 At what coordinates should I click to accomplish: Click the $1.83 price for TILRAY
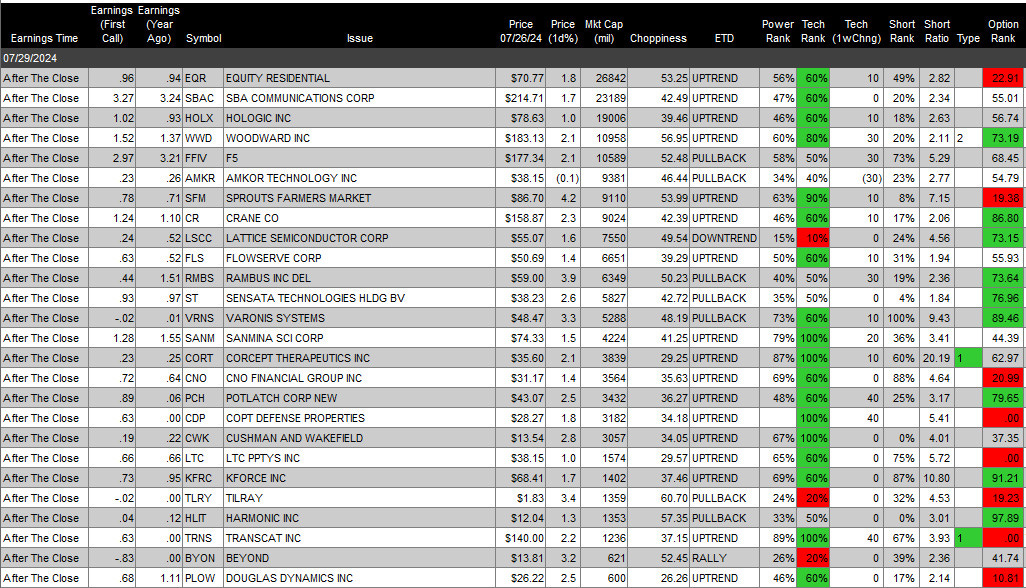click(521, 498)
